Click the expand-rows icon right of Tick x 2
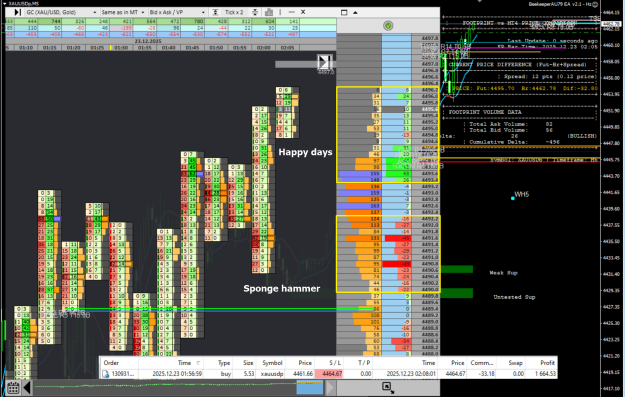 tap(255, 12)
